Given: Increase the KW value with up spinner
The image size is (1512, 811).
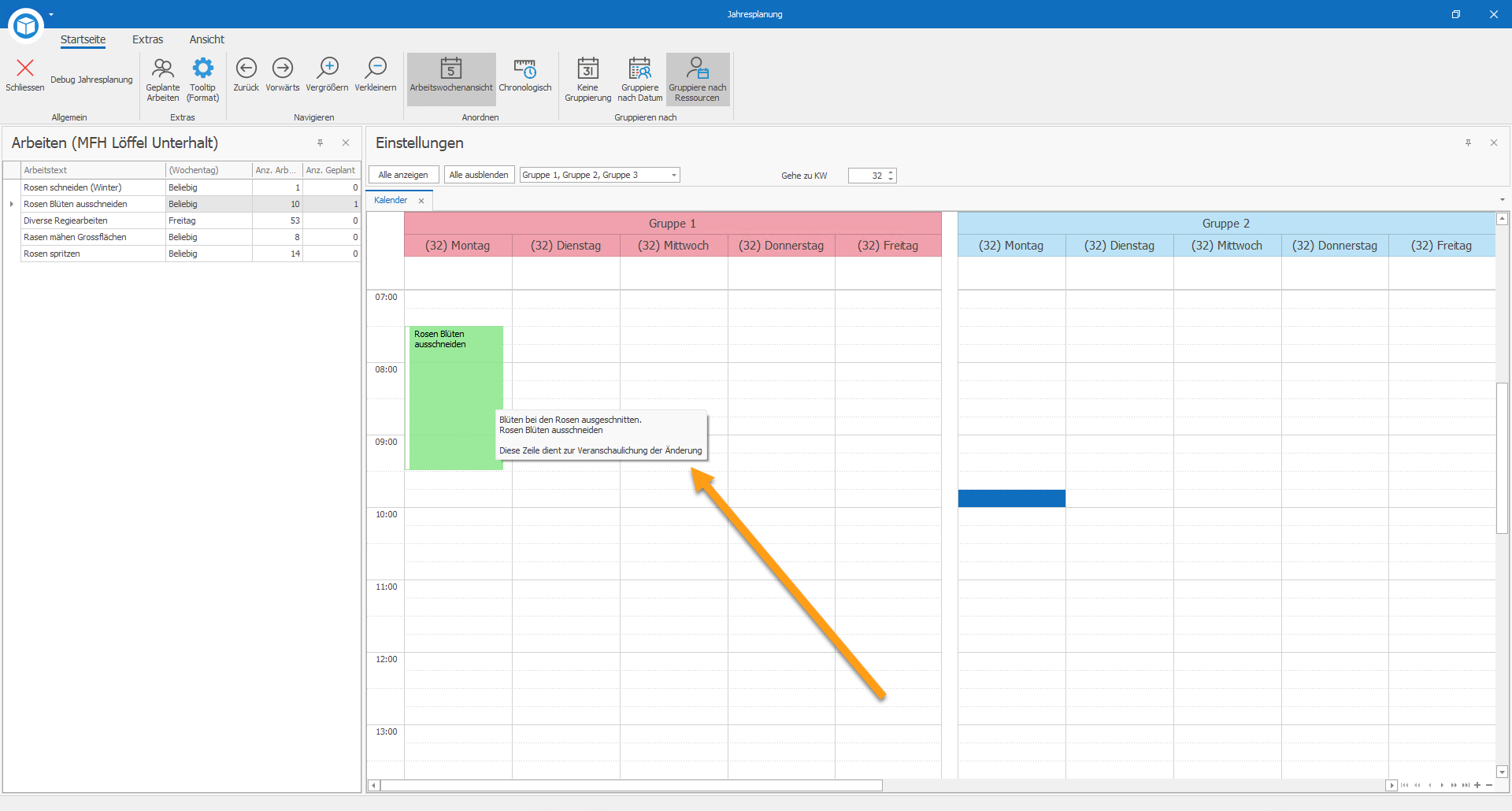Looking at the screenshot, I should click(891, 172).
